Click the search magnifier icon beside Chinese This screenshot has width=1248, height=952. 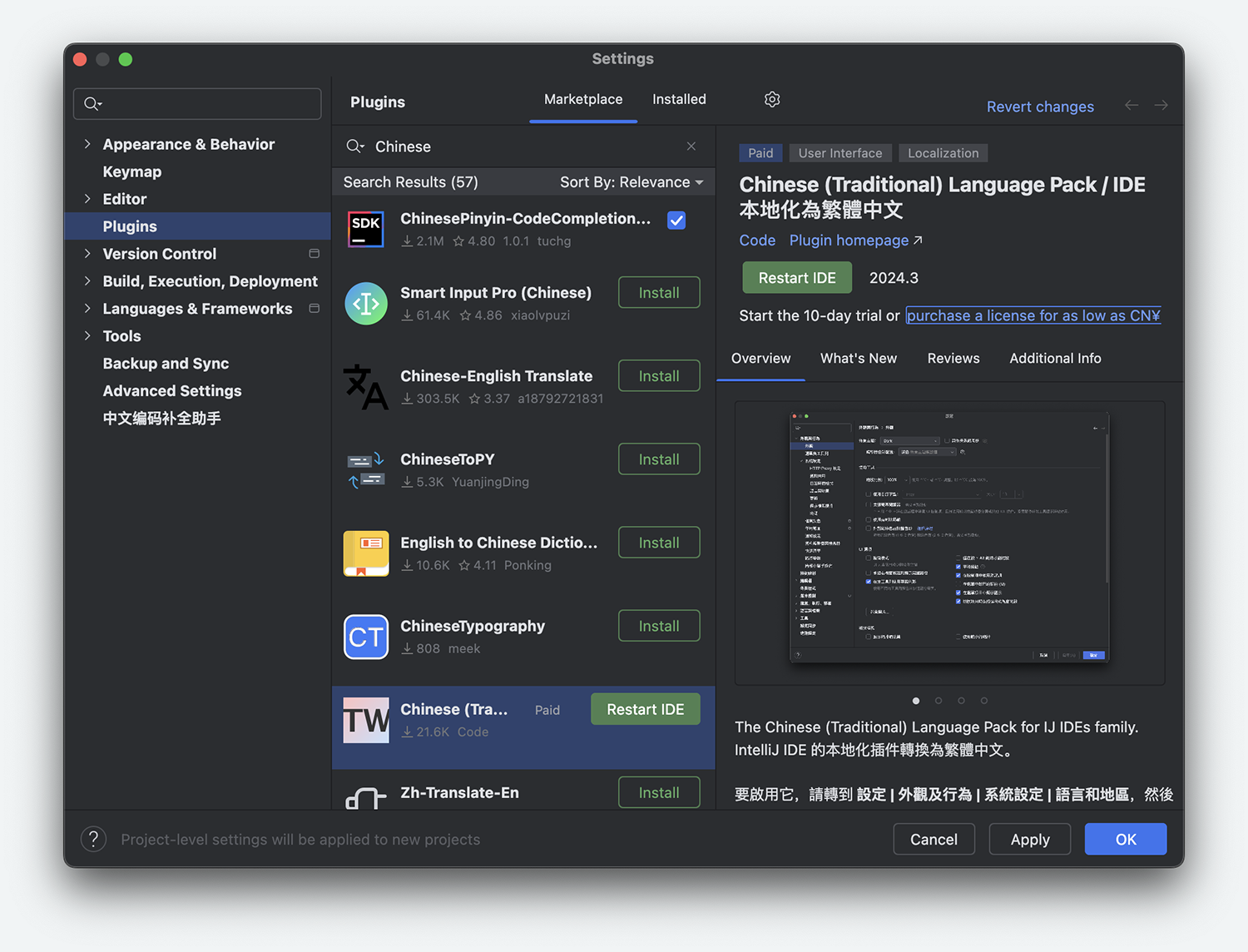click(355, 146)
